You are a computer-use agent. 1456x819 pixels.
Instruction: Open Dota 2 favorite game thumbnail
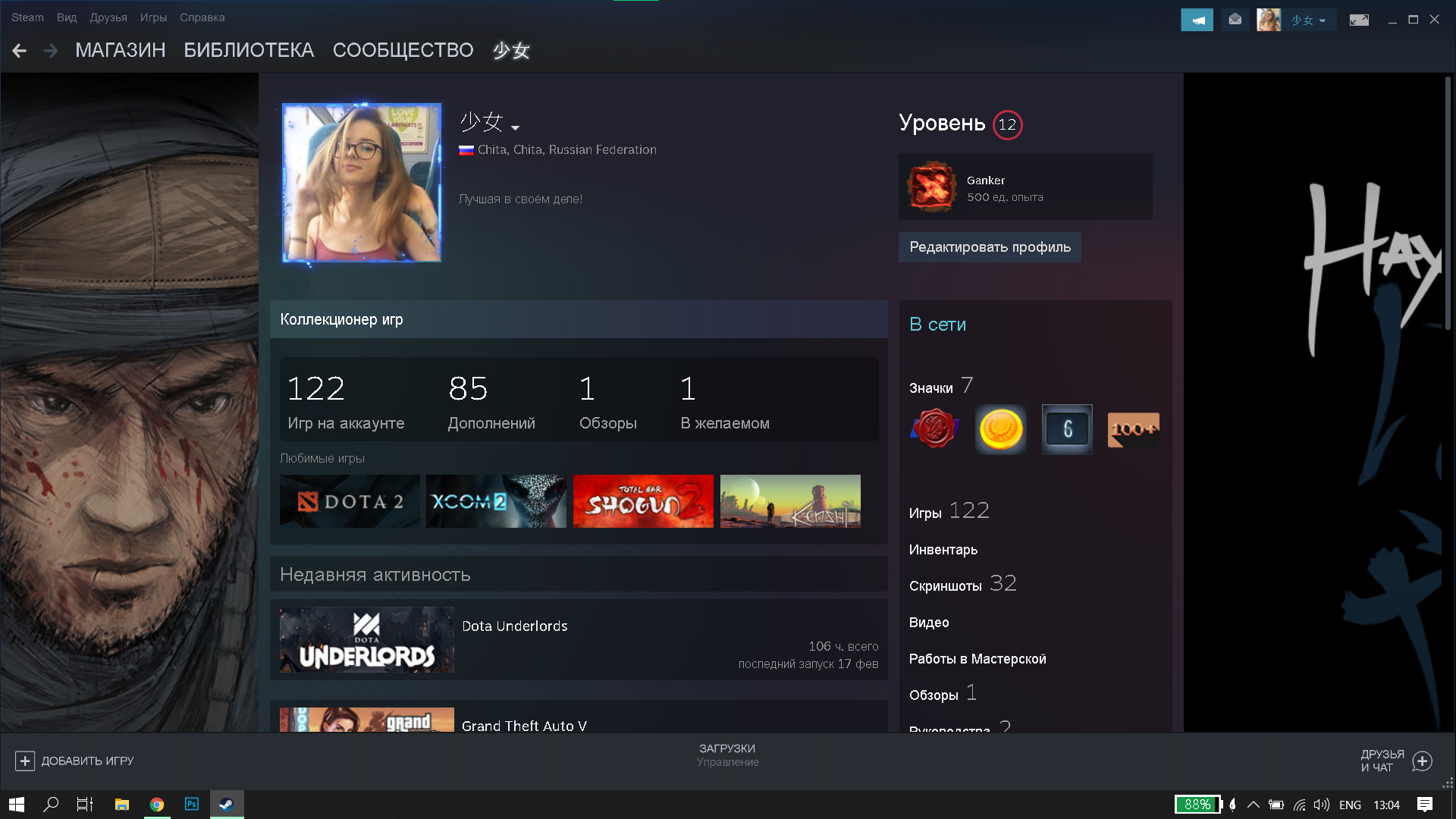pos(350,501)
